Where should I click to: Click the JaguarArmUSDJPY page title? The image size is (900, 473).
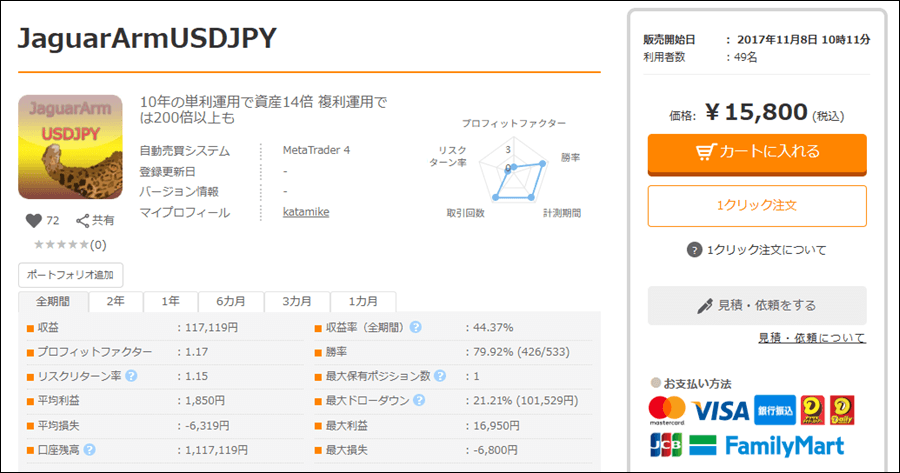click(148, 38)
